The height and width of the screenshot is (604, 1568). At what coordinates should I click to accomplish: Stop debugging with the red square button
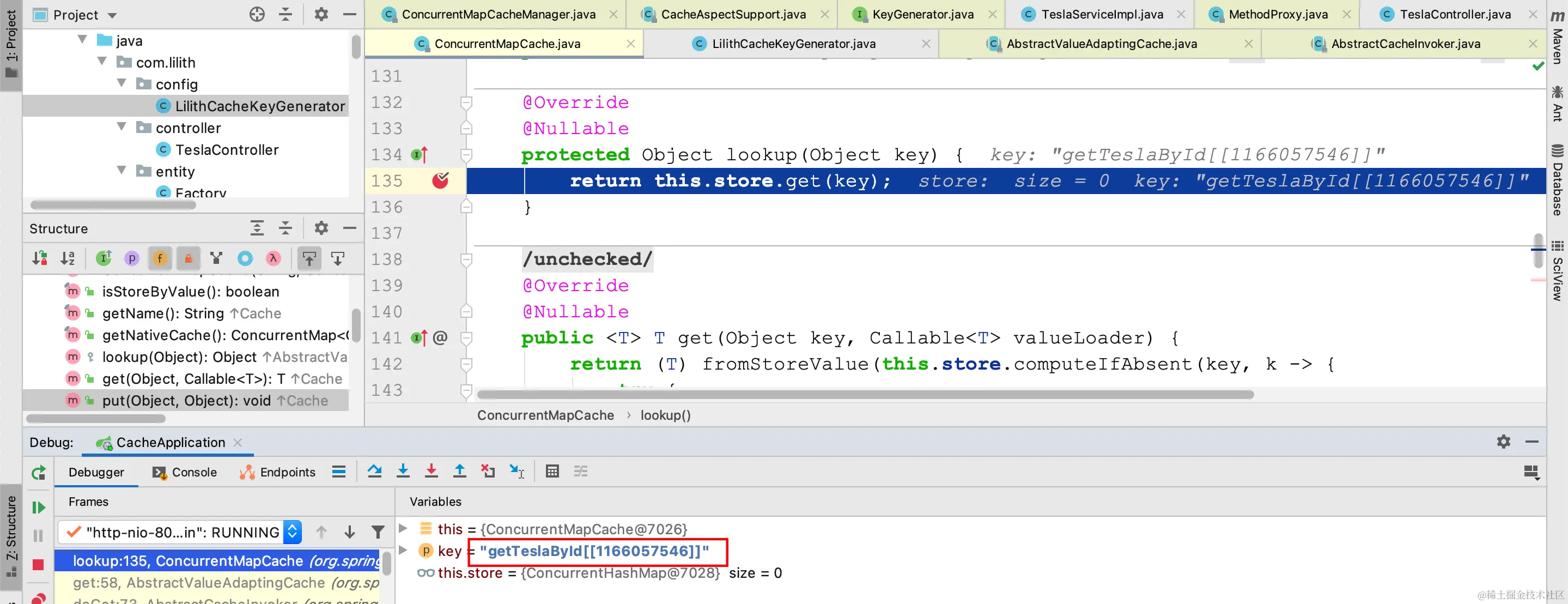(38, 564)
